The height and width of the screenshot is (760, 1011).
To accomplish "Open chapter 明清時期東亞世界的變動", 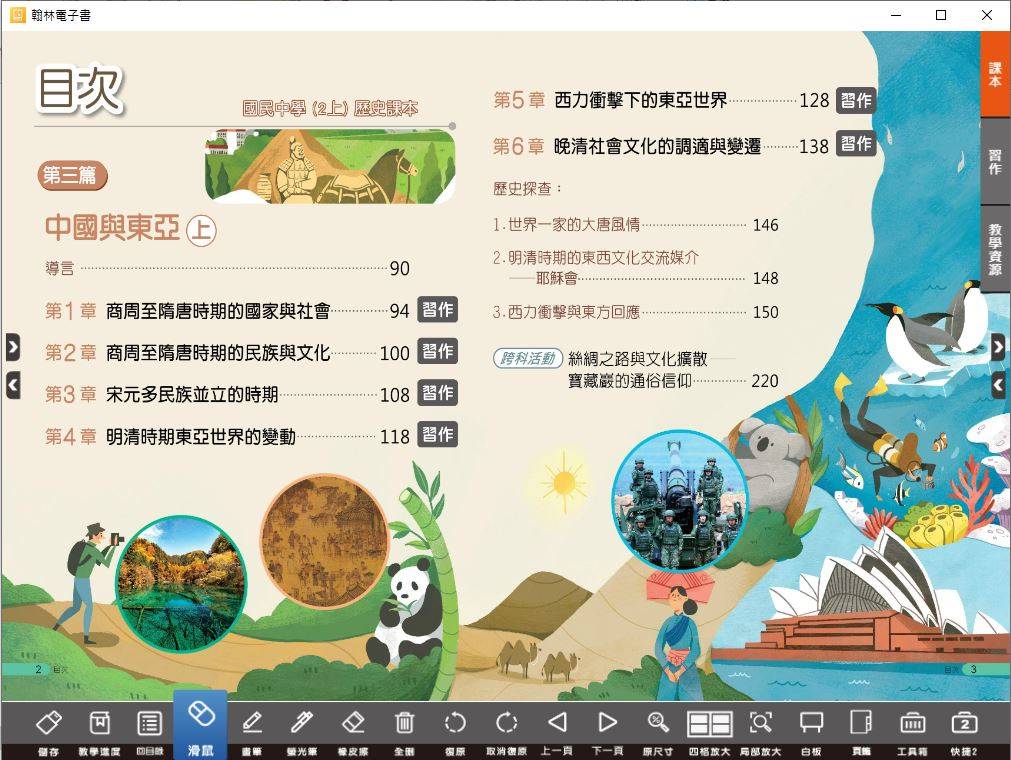I will tap(201, 436).
